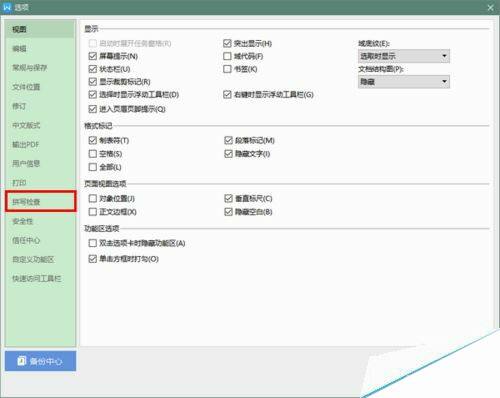Expand 域底纹(E) dropdown showing 选取时显示
Image resolution: width=500 pixels, height=398 pixels.
pos(404,56)
